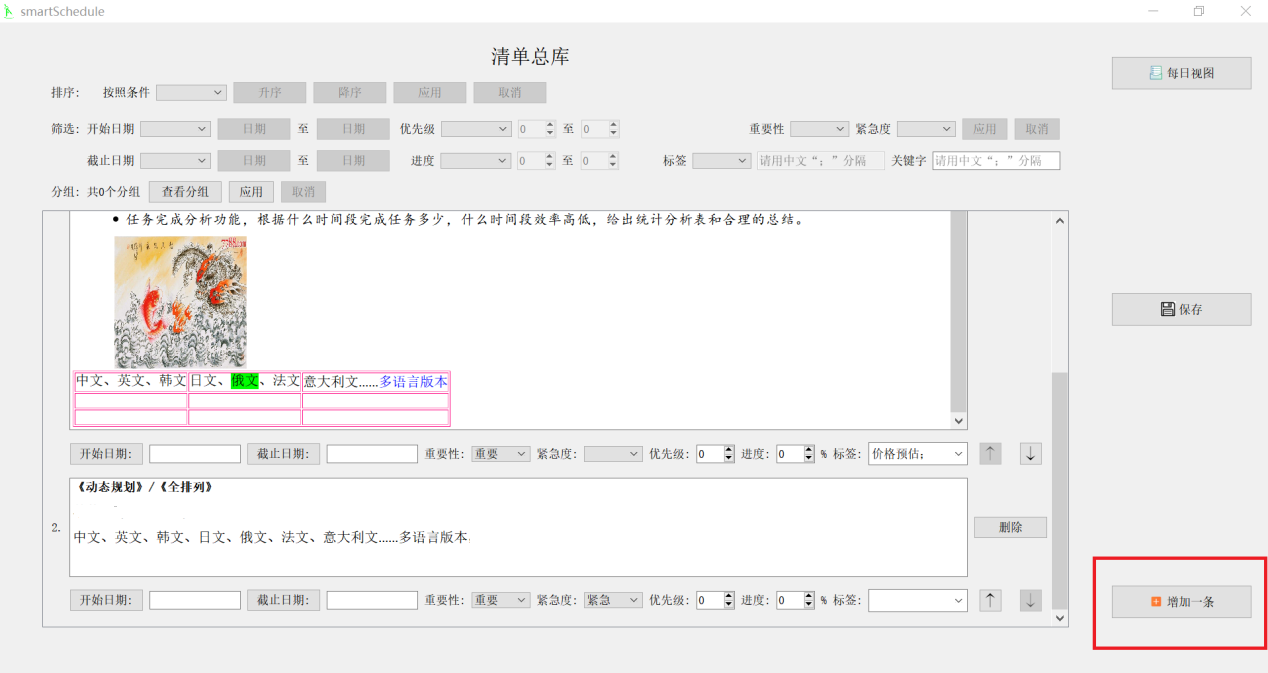1268x673 pixels.
Task: Increment task 1 progress with the stepper arrow
Action: [806, 449]
